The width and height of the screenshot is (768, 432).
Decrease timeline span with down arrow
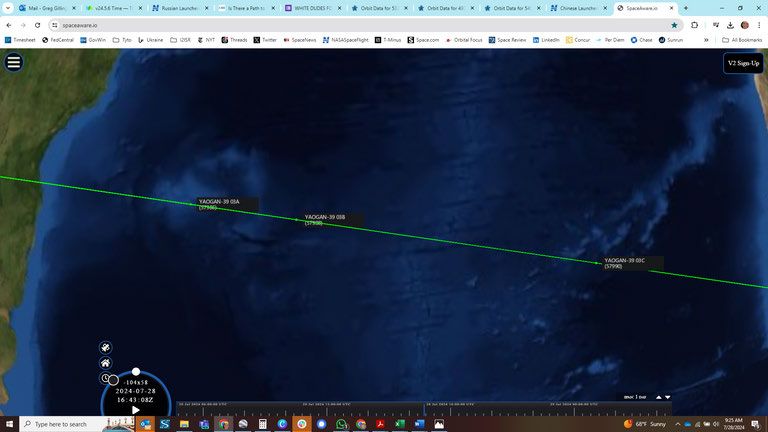(667, 397)
